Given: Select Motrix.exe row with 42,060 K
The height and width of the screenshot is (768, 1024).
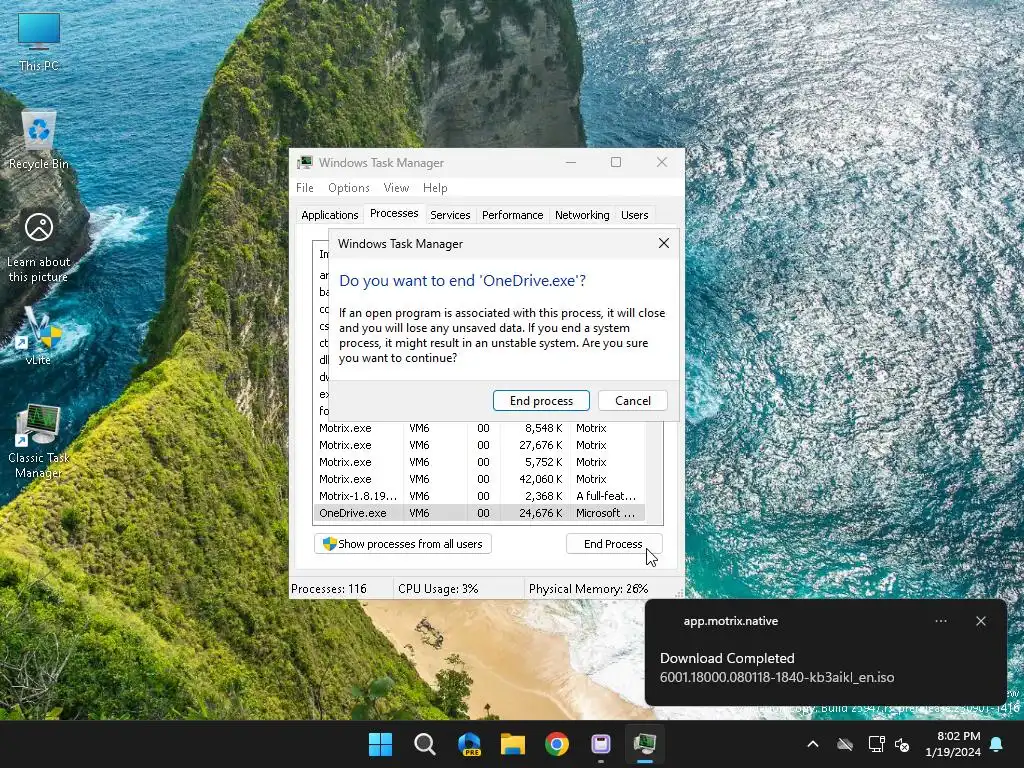Looking at the screenshot, I should tap(479, 479).
